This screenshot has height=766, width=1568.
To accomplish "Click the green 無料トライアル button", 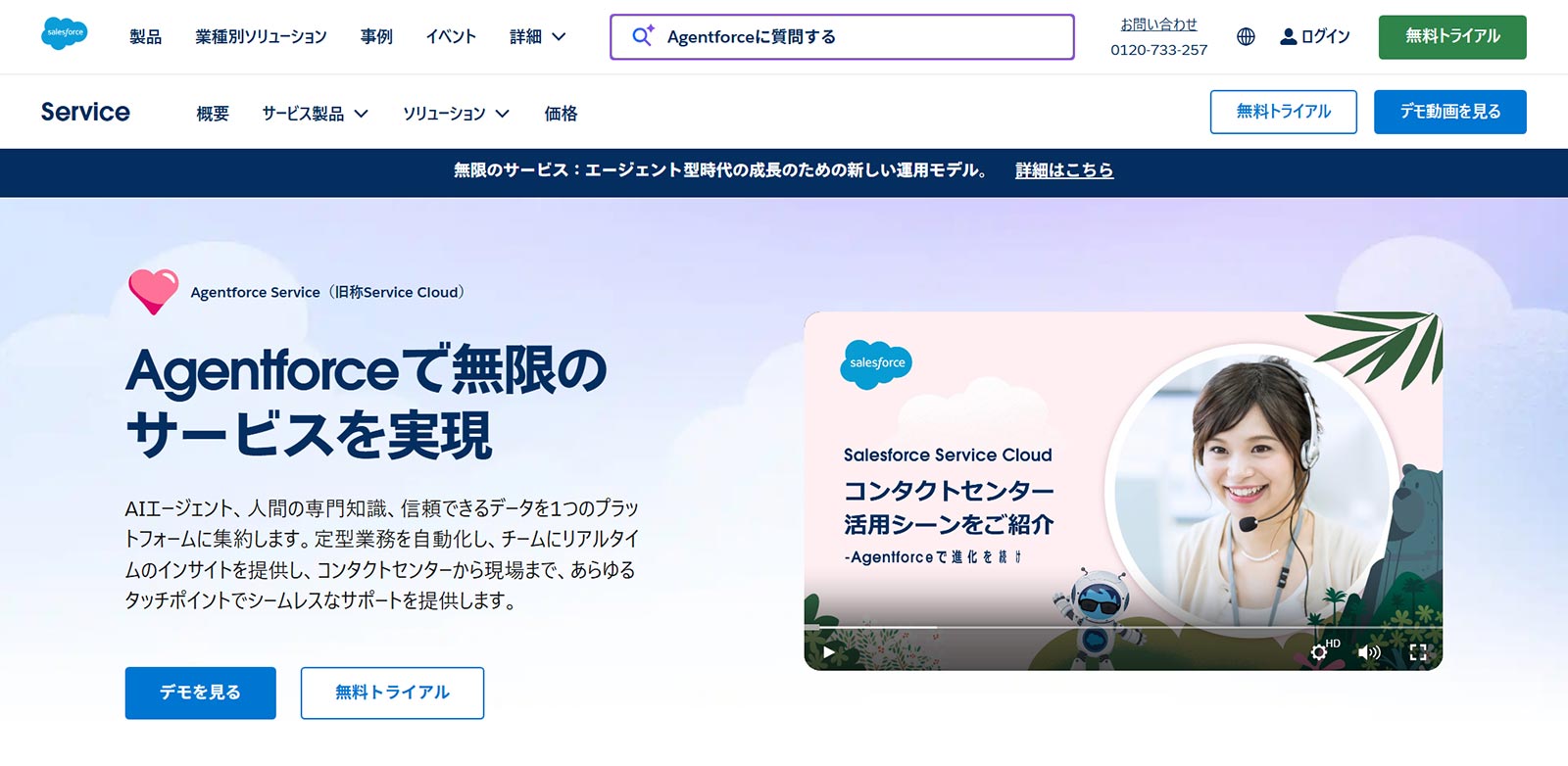I will pyautogui.click(x=1452, y=37).
